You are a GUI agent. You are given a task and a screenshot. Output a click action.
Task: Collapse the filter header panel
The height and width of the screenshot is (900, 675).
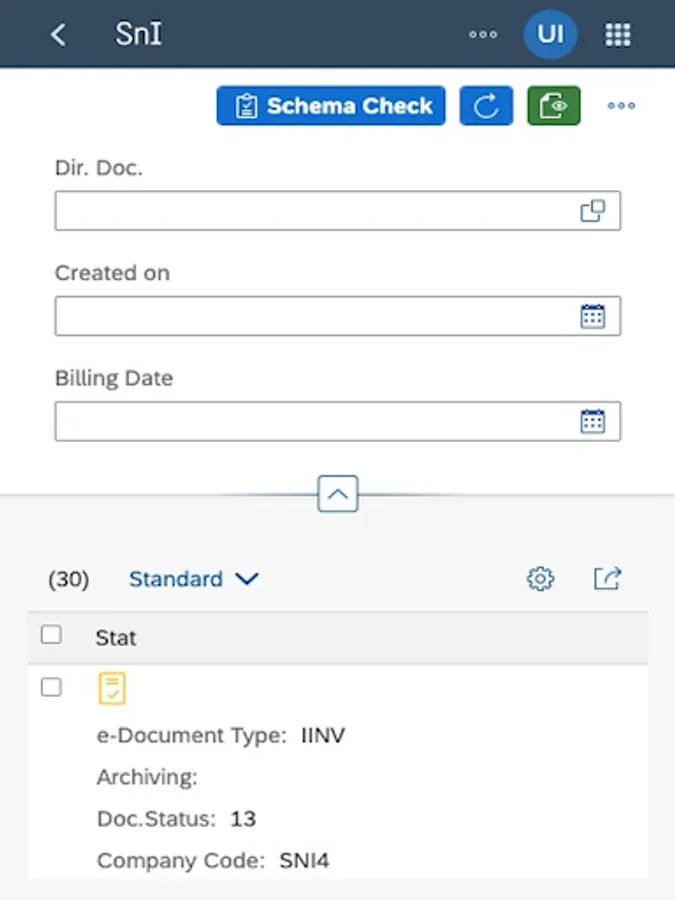click(x=338, y=494)
